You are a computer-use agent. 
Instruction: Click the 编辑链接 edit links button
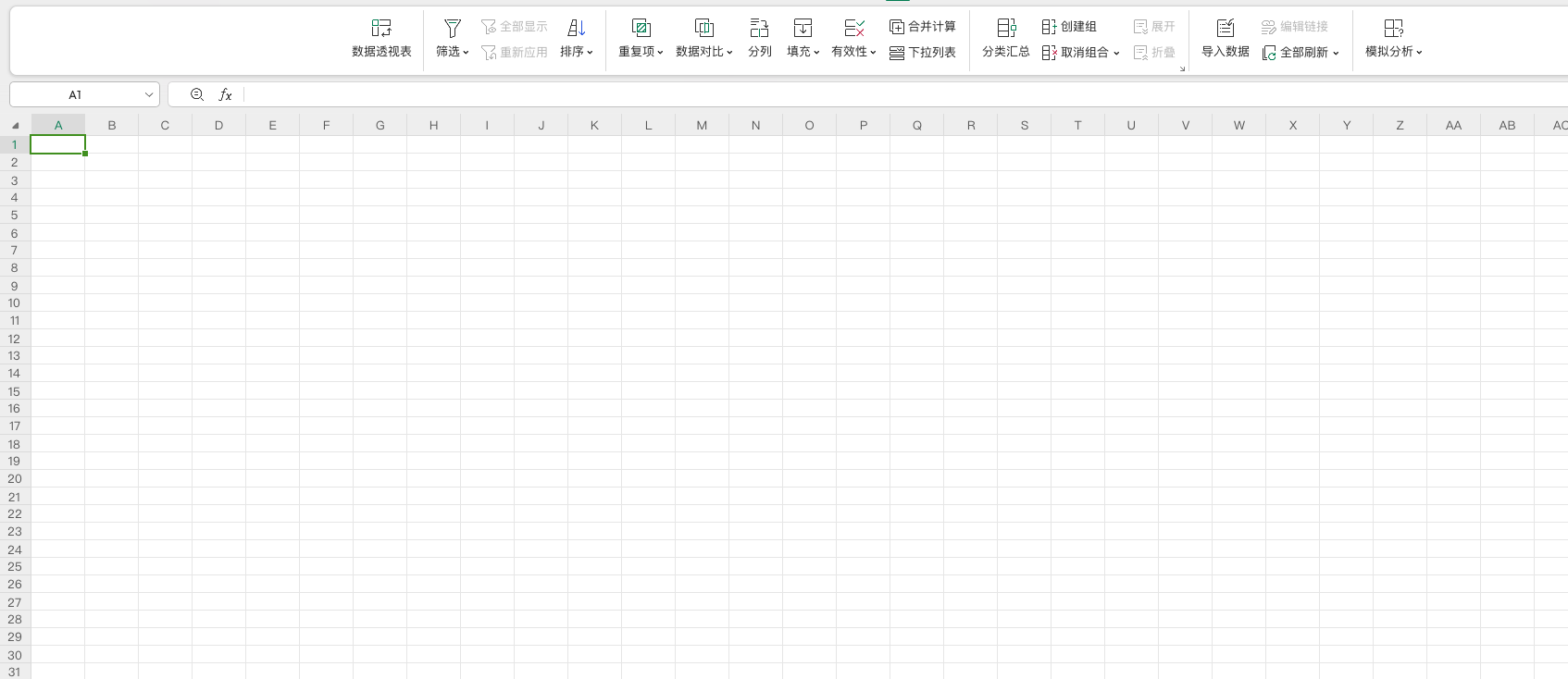tap(1295, 27)
